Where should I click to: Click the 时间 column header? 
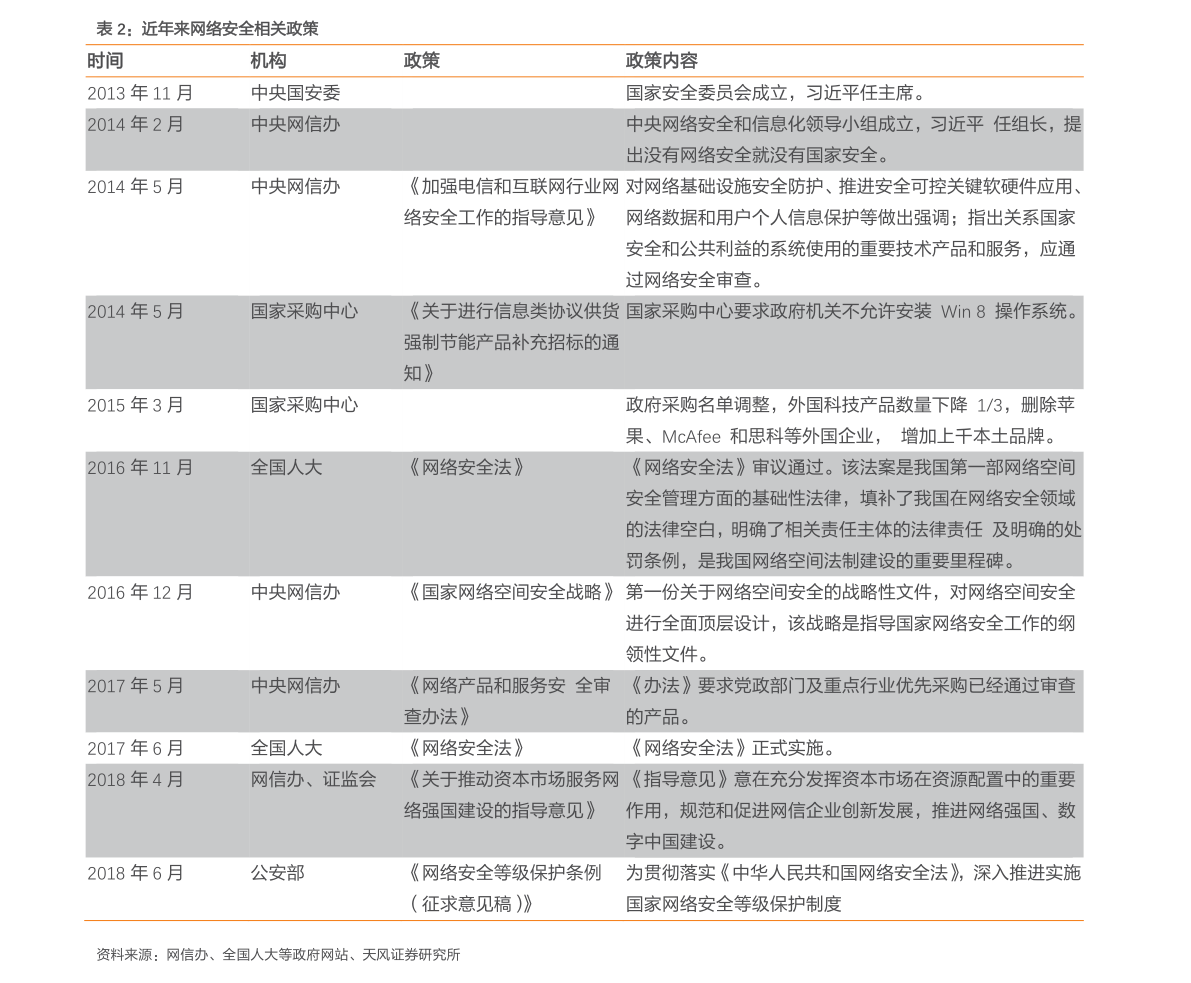click(x=103, y=60)
